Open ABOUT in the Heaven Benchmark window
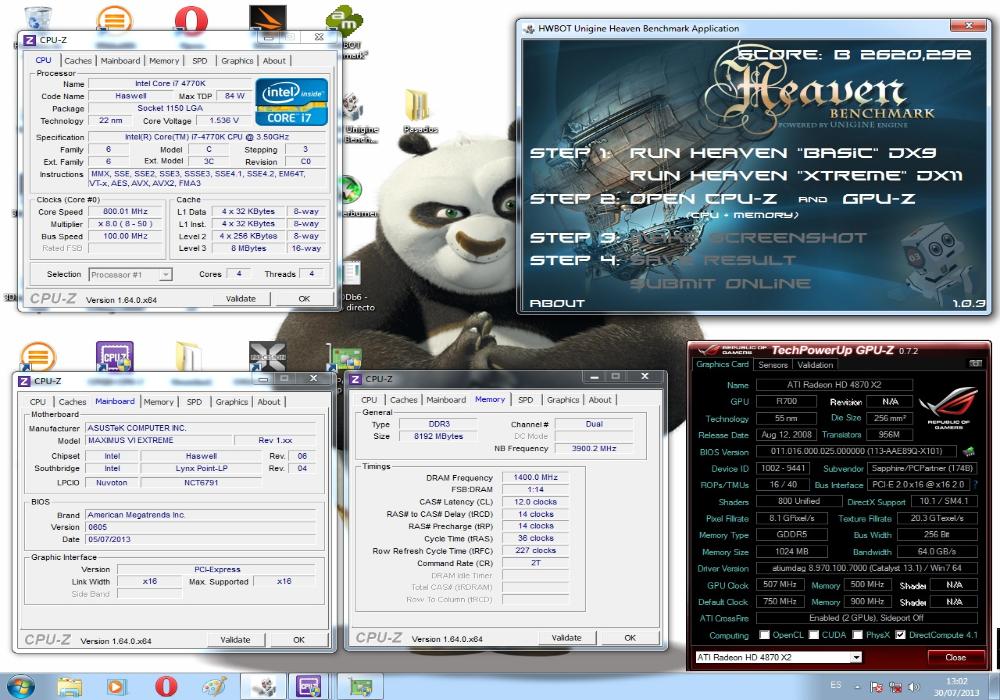The width and height of the screenshot is (1000, 700). (557, 303)
